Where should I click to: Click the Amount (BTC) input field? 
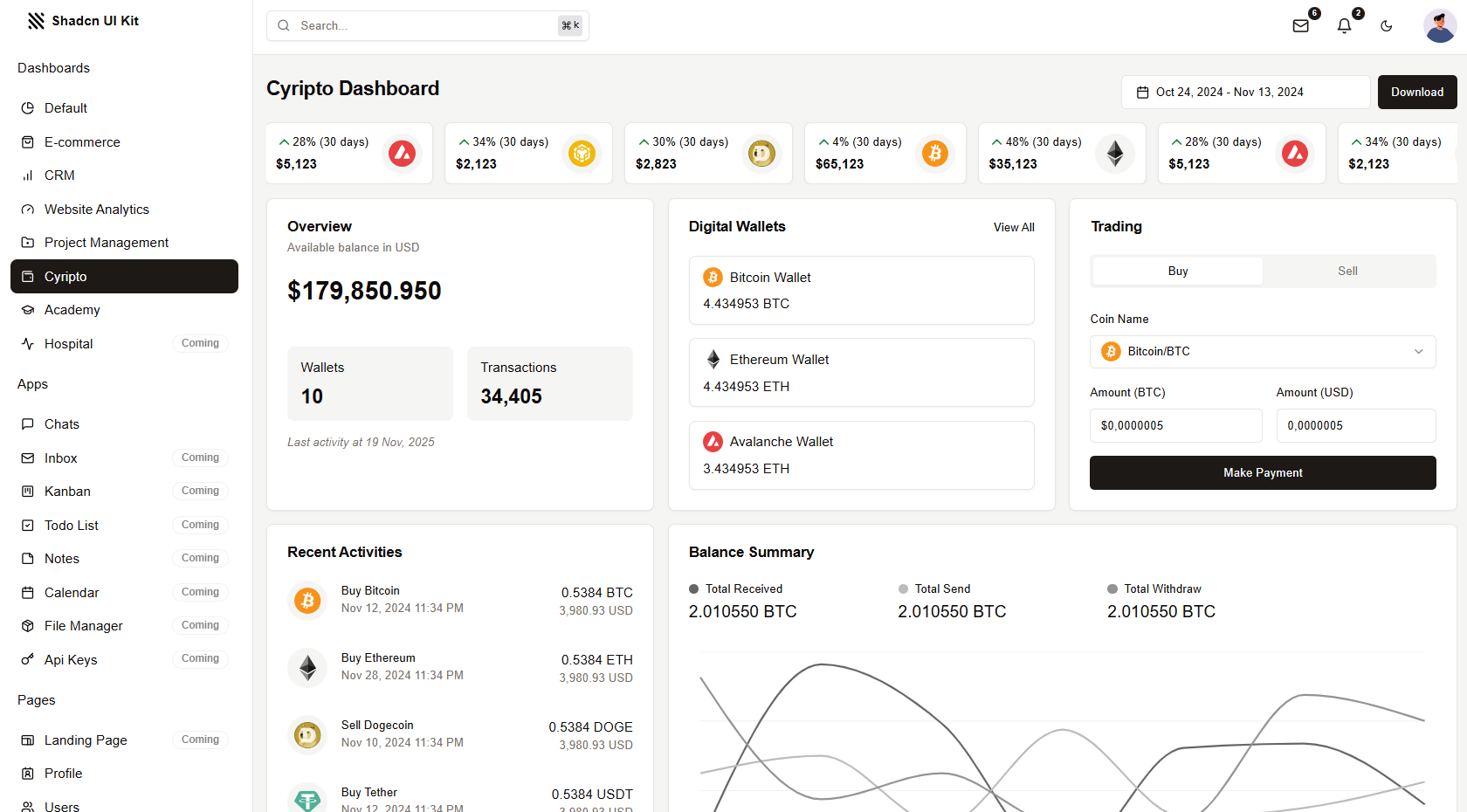point(1175,426)
